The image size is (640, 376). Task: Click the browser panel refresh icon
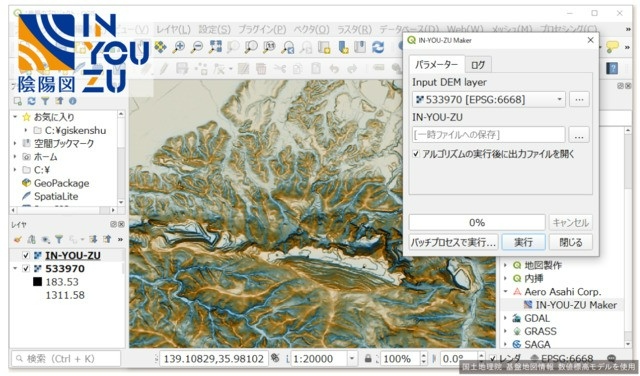[x=31, y=101]
